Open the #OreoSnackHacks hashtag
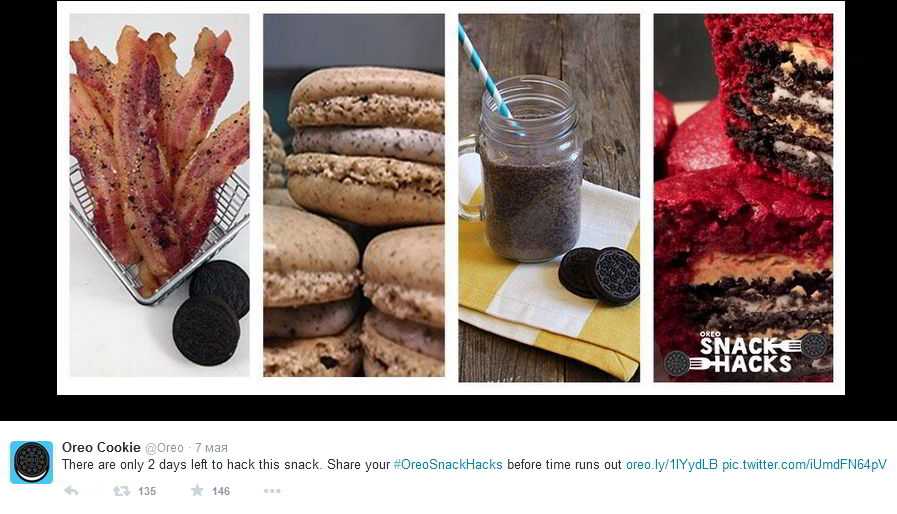 coord(448,465)
